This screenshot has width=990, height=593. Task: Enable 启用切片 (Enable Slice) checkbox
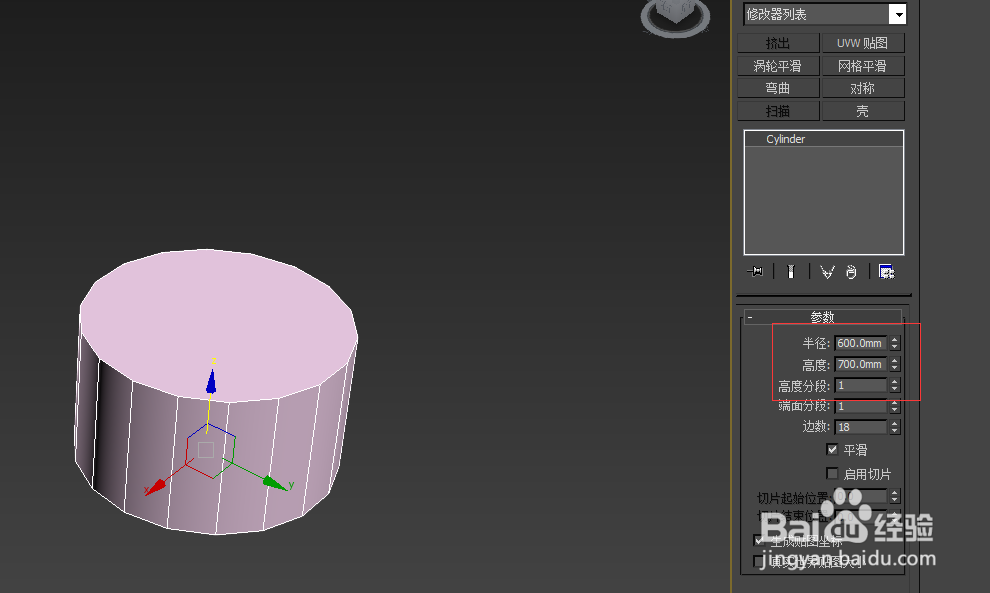[x=832, y=473]
